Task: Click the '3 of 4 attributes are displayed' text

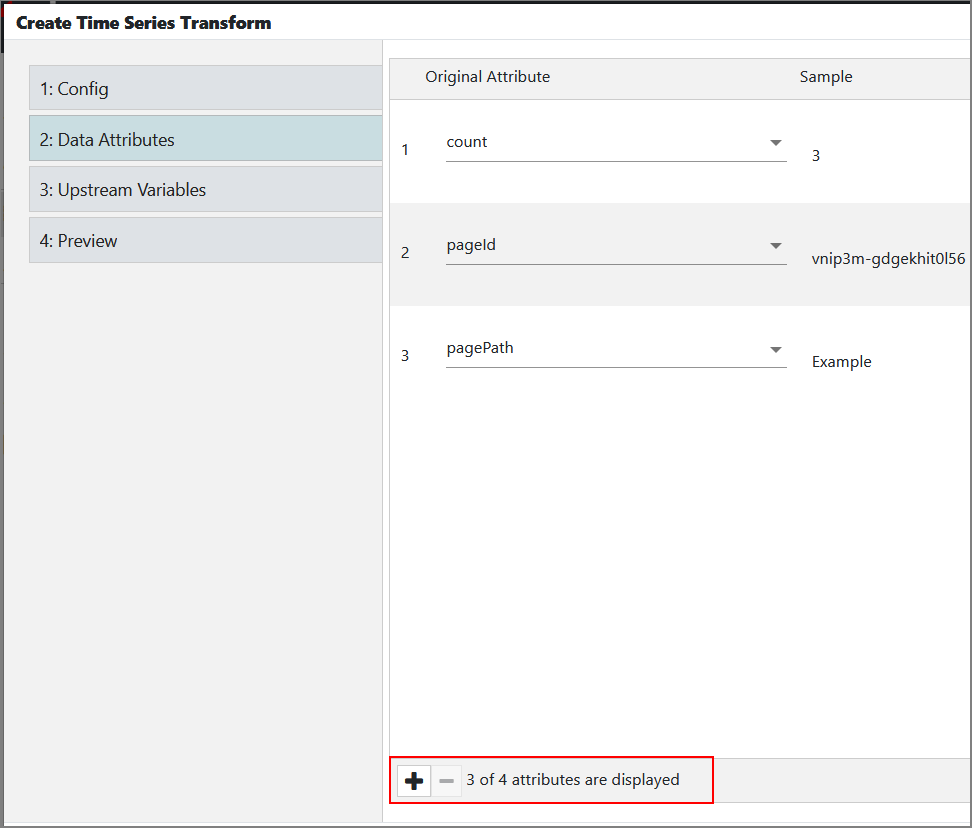Action: tap(573, 780)
